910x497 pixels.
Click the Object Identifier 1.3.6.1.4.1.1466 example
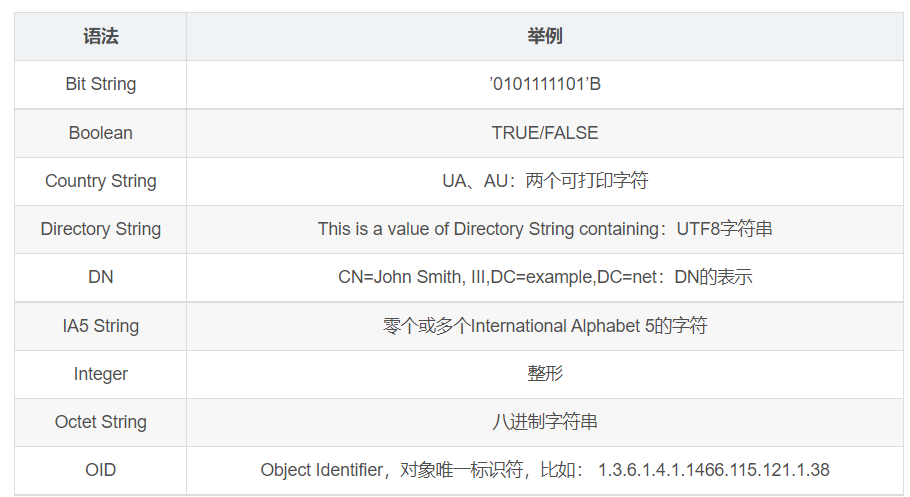545,470
